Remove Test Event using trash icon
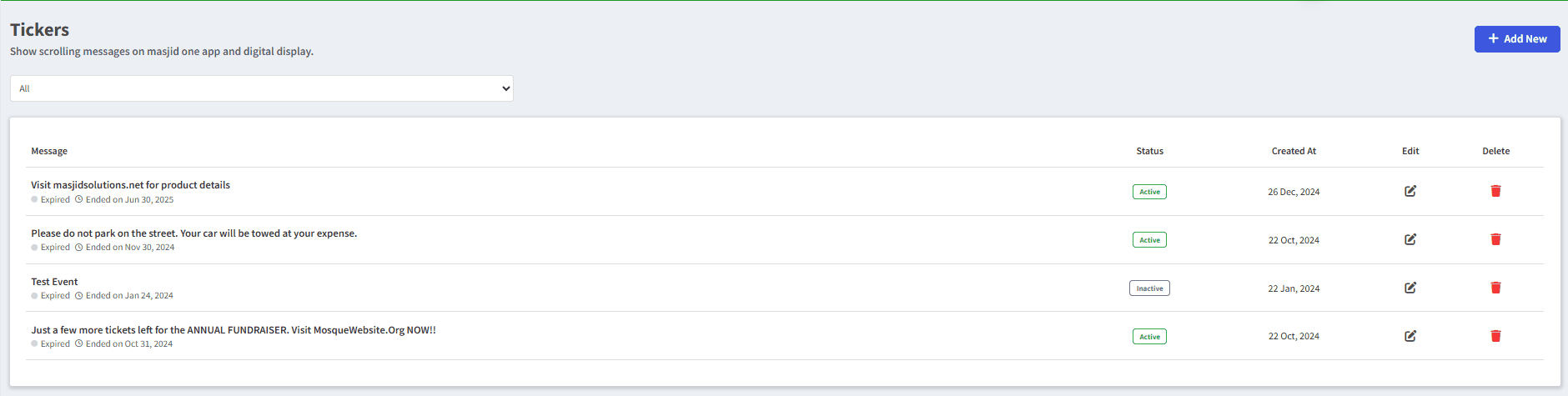The image size is (1568, 396). (x=1495, y=288)
